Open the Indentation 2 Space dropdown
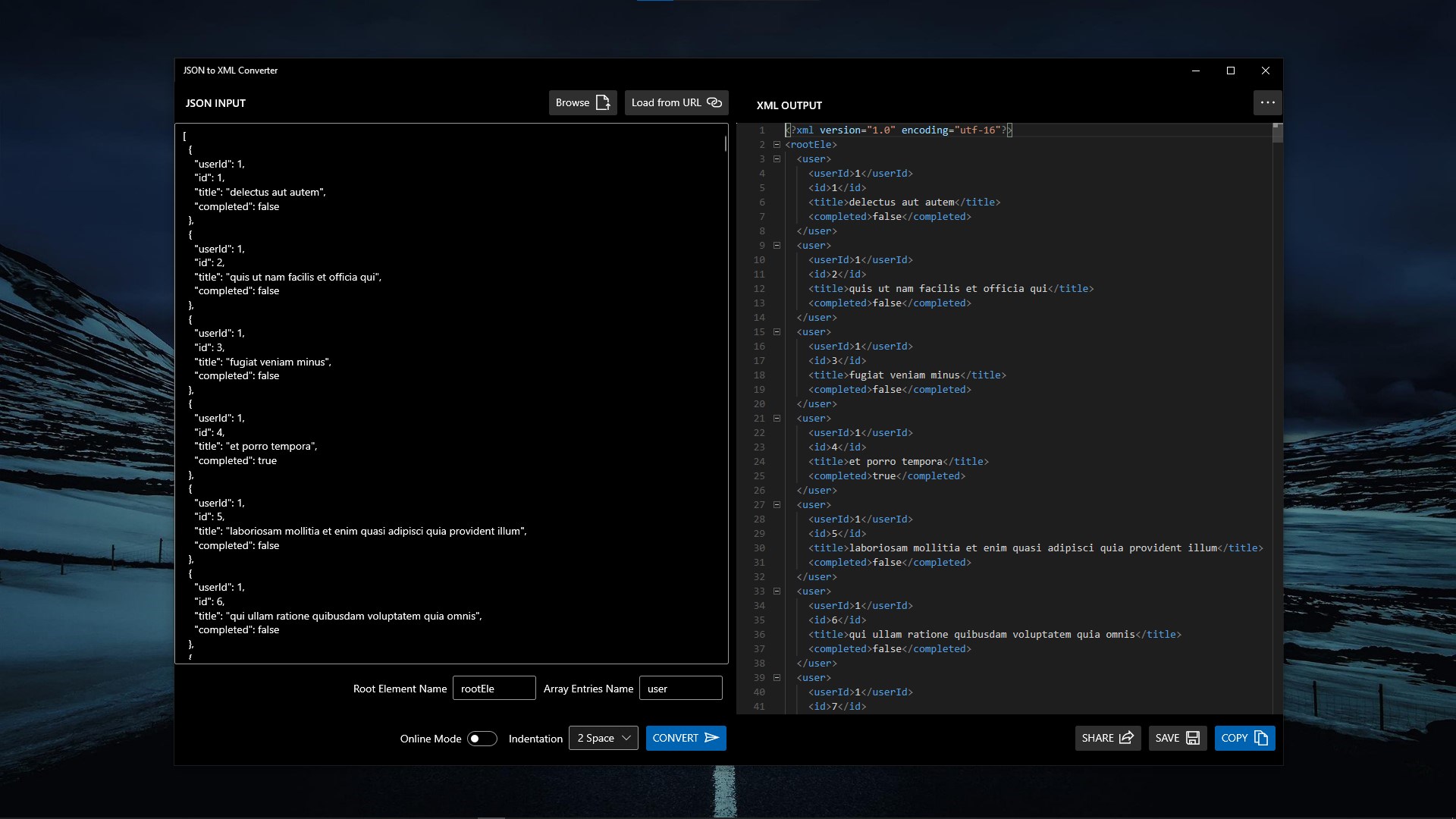1456x819 pixels. [604, 738]
